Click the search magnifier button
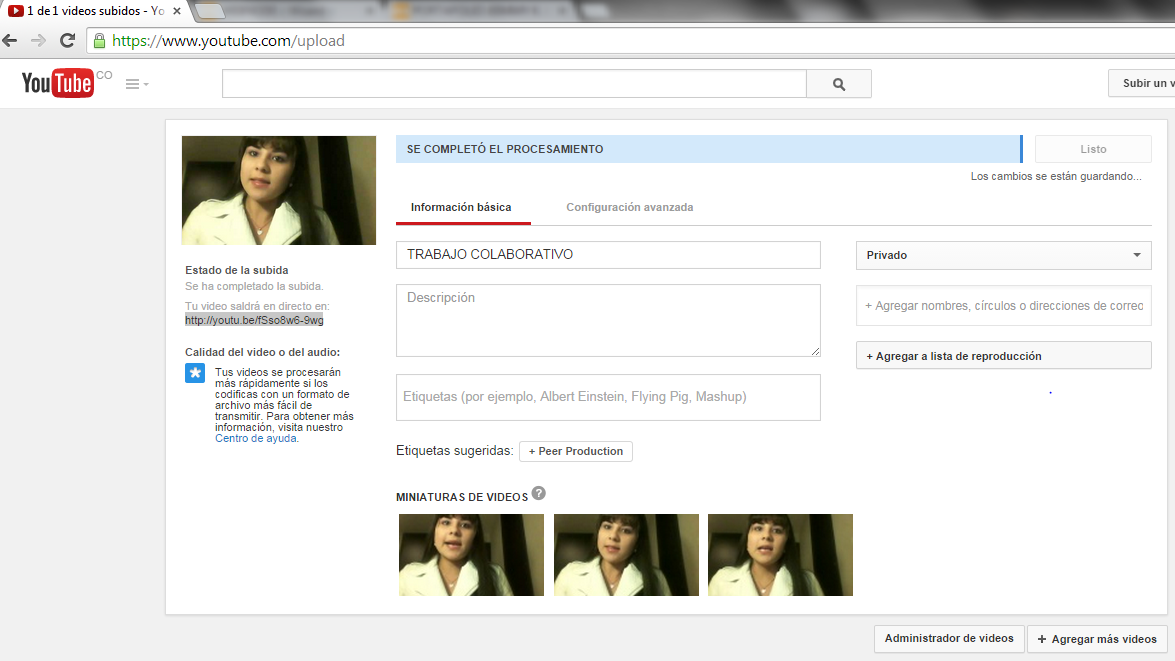Viewport: 1175px width, 661px height. pos(838,84)
